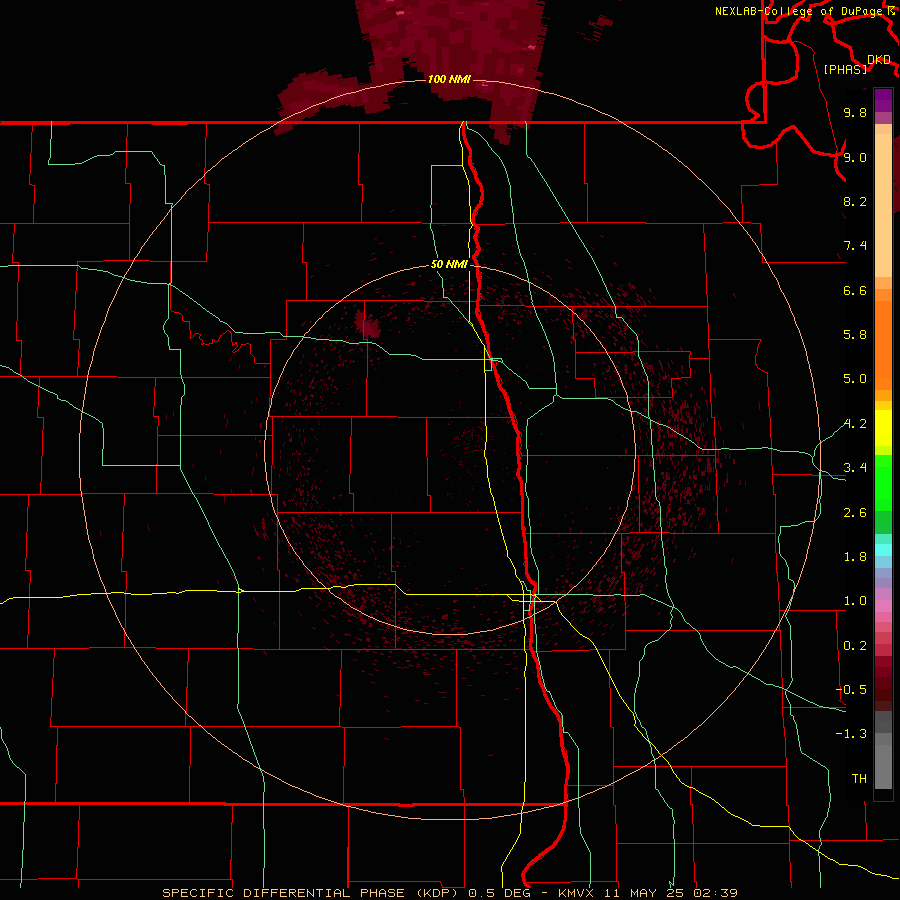Click the -0.5 color scale value
This screenshot has height=900, width=900.
(x=851, y=690)
